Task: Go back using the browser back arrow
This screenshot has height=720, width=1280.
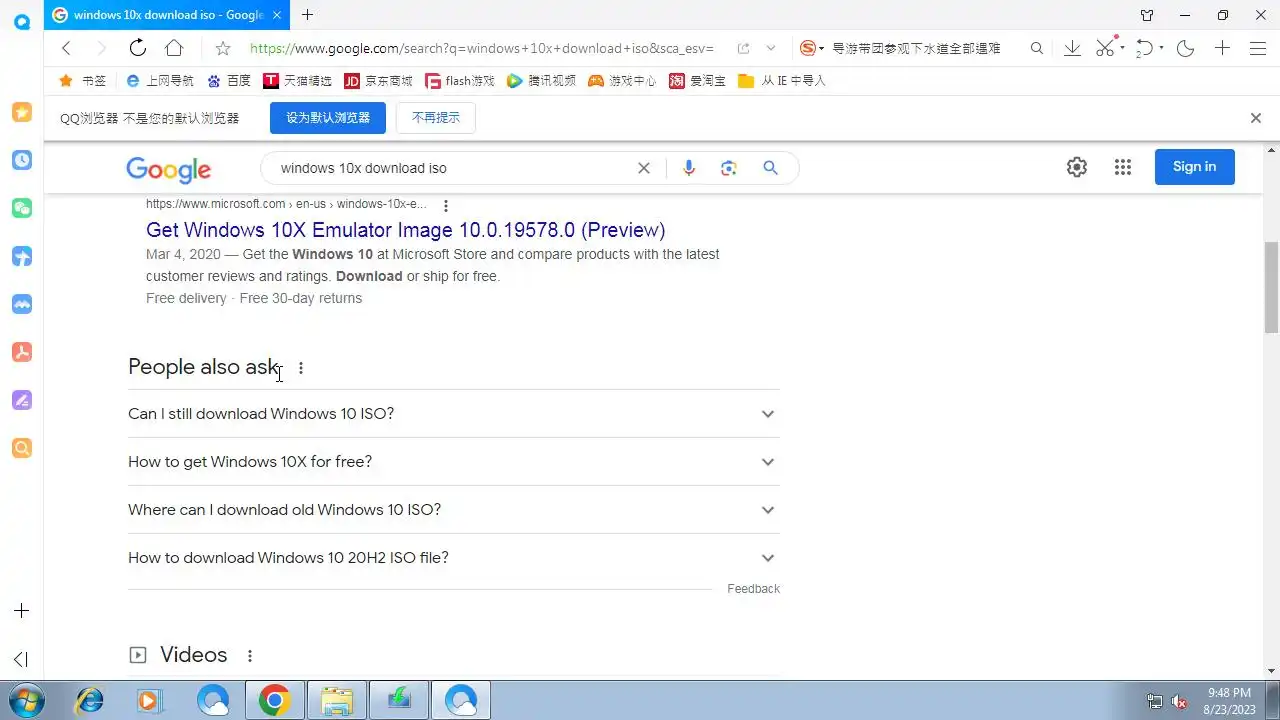Action: [x=66, y=48]
